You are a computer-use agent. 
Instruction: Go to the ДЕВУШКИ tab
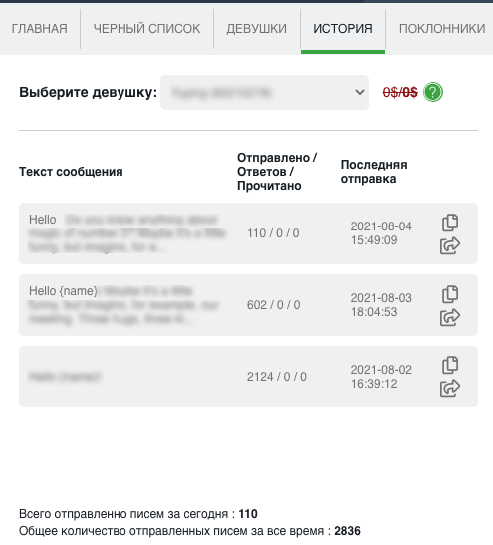click(257, 29)
